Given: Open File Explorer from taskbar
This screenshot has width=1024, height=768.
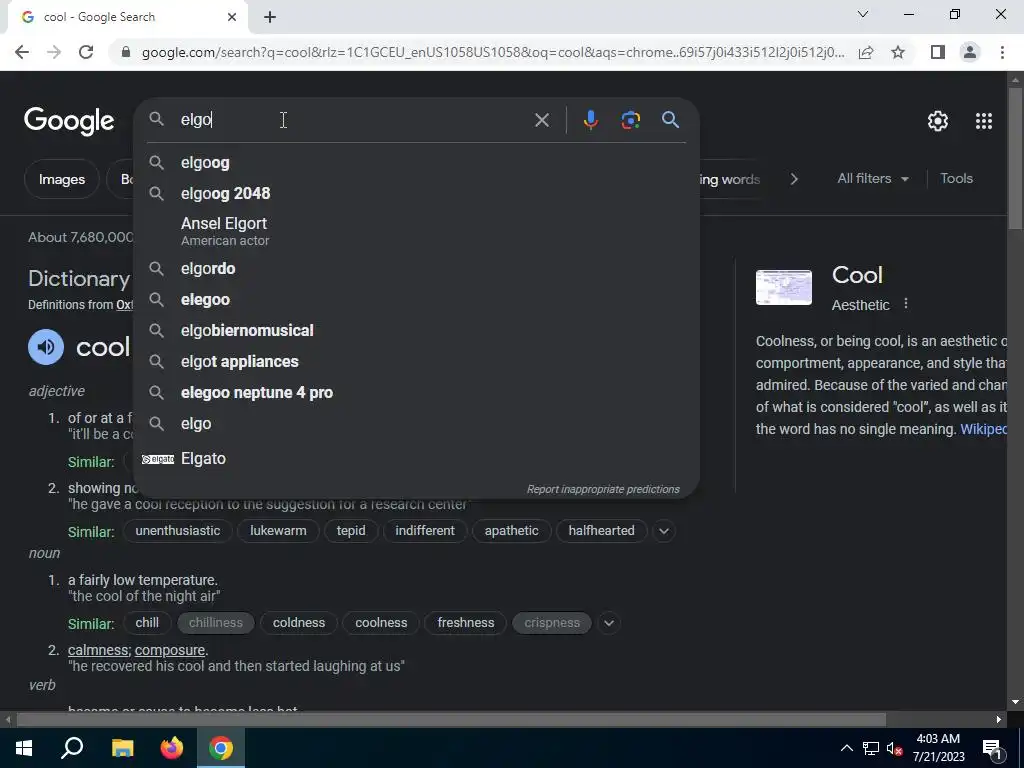Looking at the screenshot, I should (122, 748).
